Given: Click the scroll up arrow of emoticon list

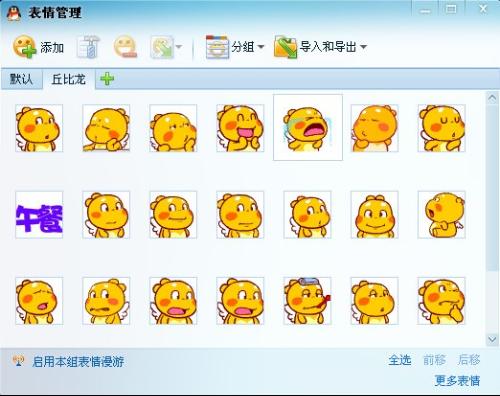Looking at the screenshot, I should click(492, 98).
